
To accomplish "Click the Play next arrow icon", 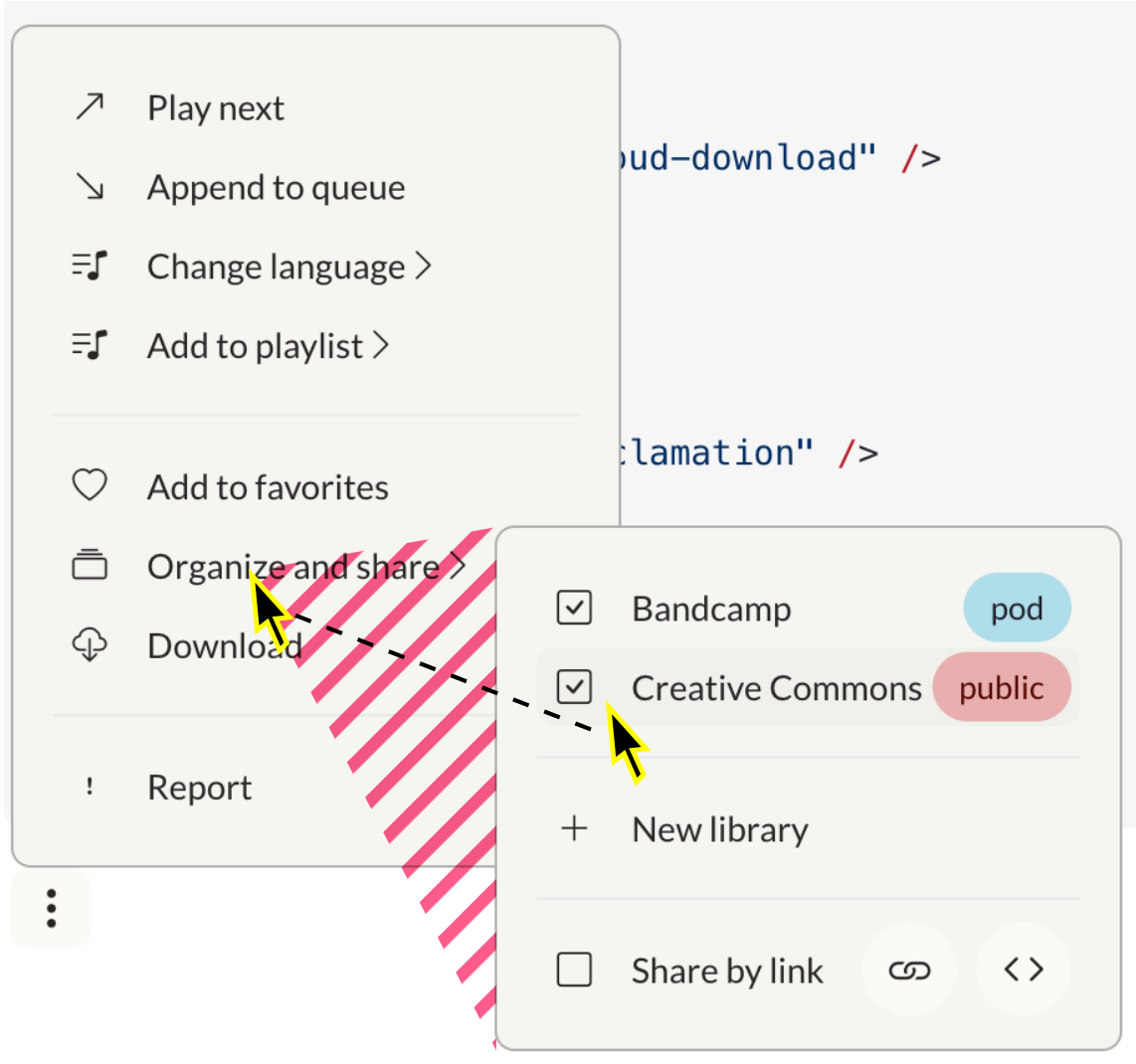I will click(91, 107).
